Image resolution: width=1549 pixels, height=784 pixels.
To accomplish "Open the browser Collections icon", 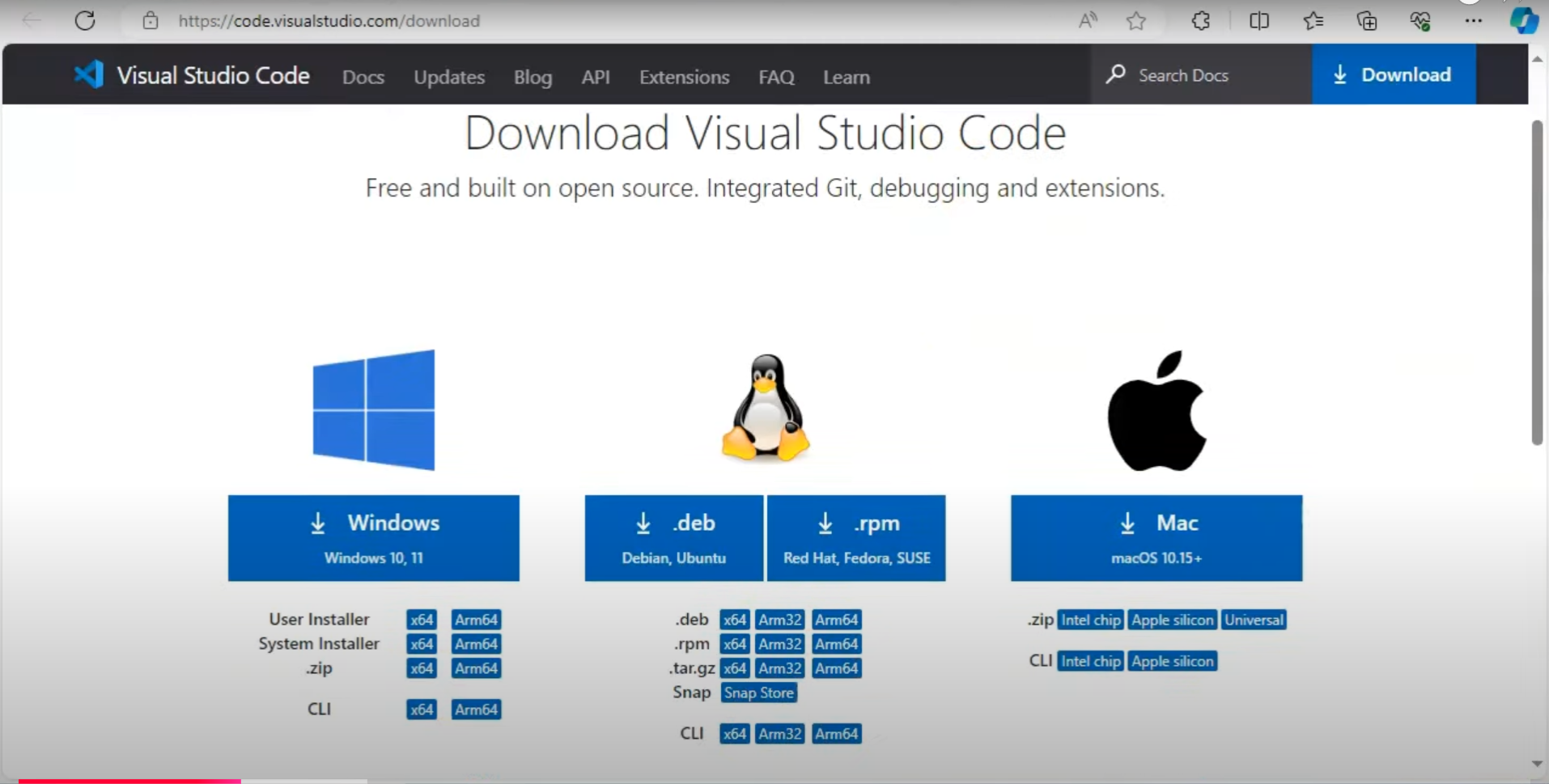I will (1366, 21).
